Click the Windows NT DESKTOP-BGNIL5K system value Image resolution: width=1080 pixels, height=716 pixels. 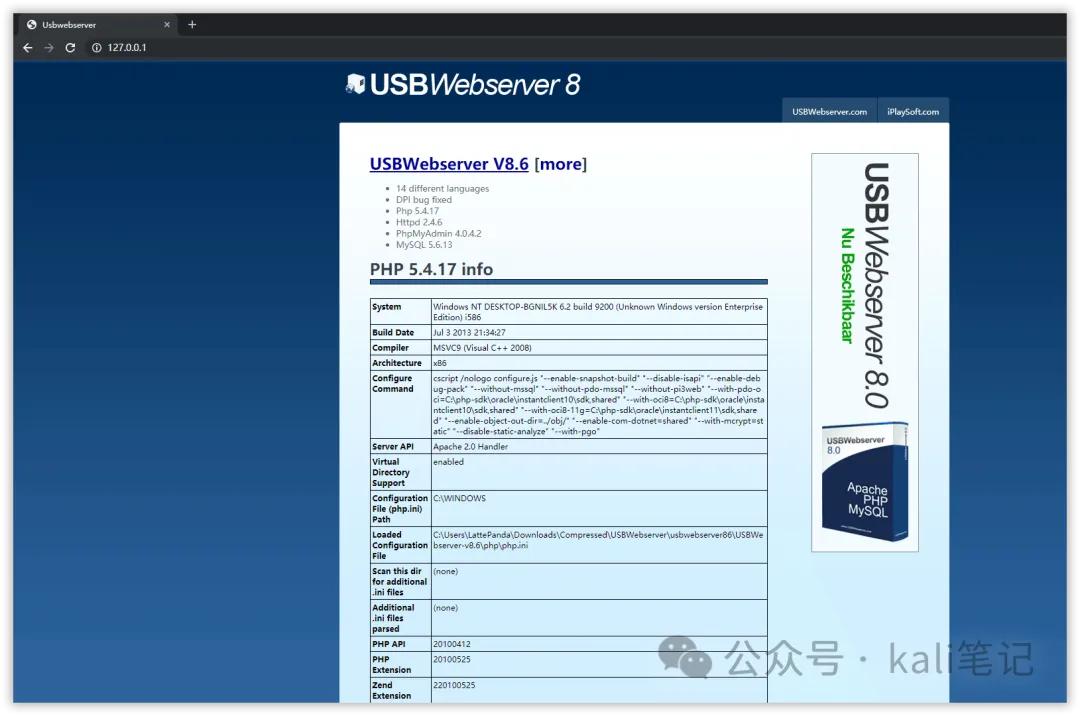598,312
